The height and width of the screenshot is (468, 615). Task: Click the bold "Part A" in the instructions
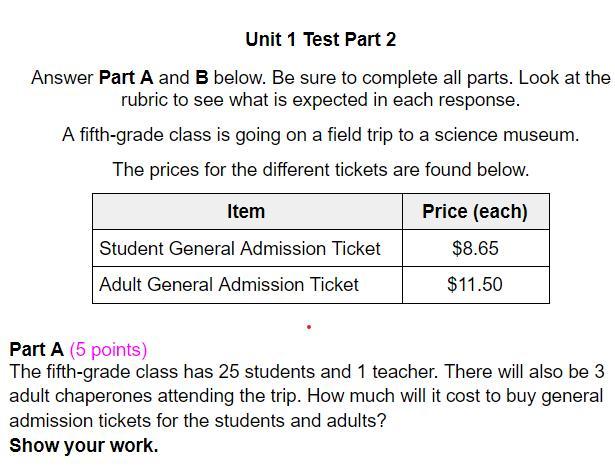click(x=126, y=78)
